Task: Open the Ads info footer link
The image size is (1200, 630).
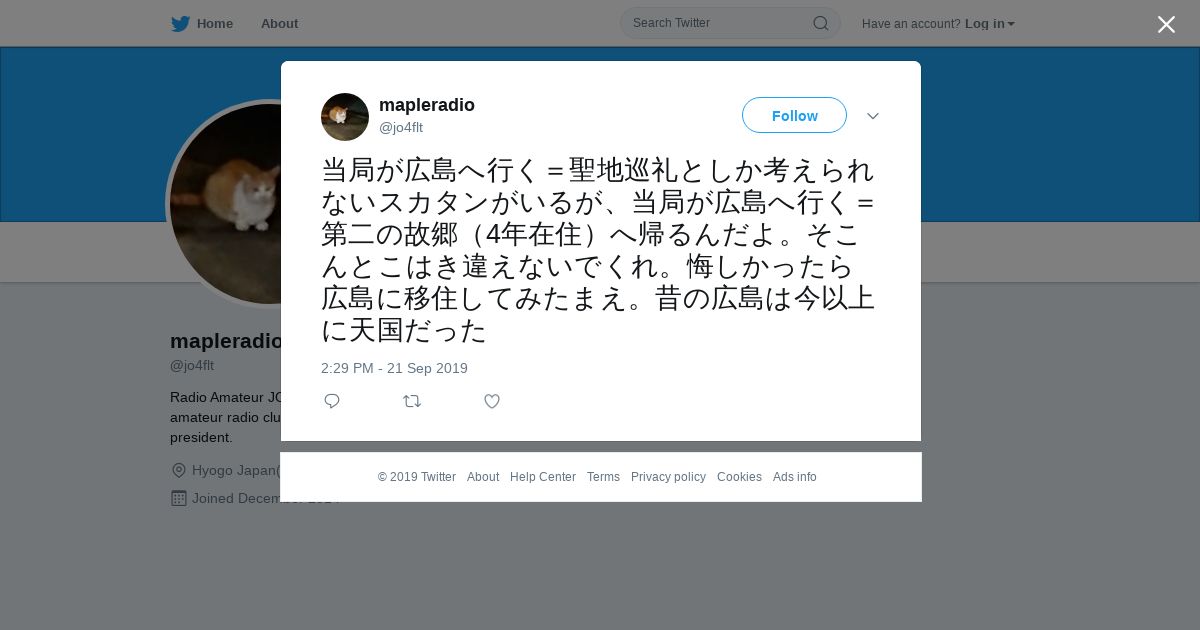Action: click(x=795, y=477)
